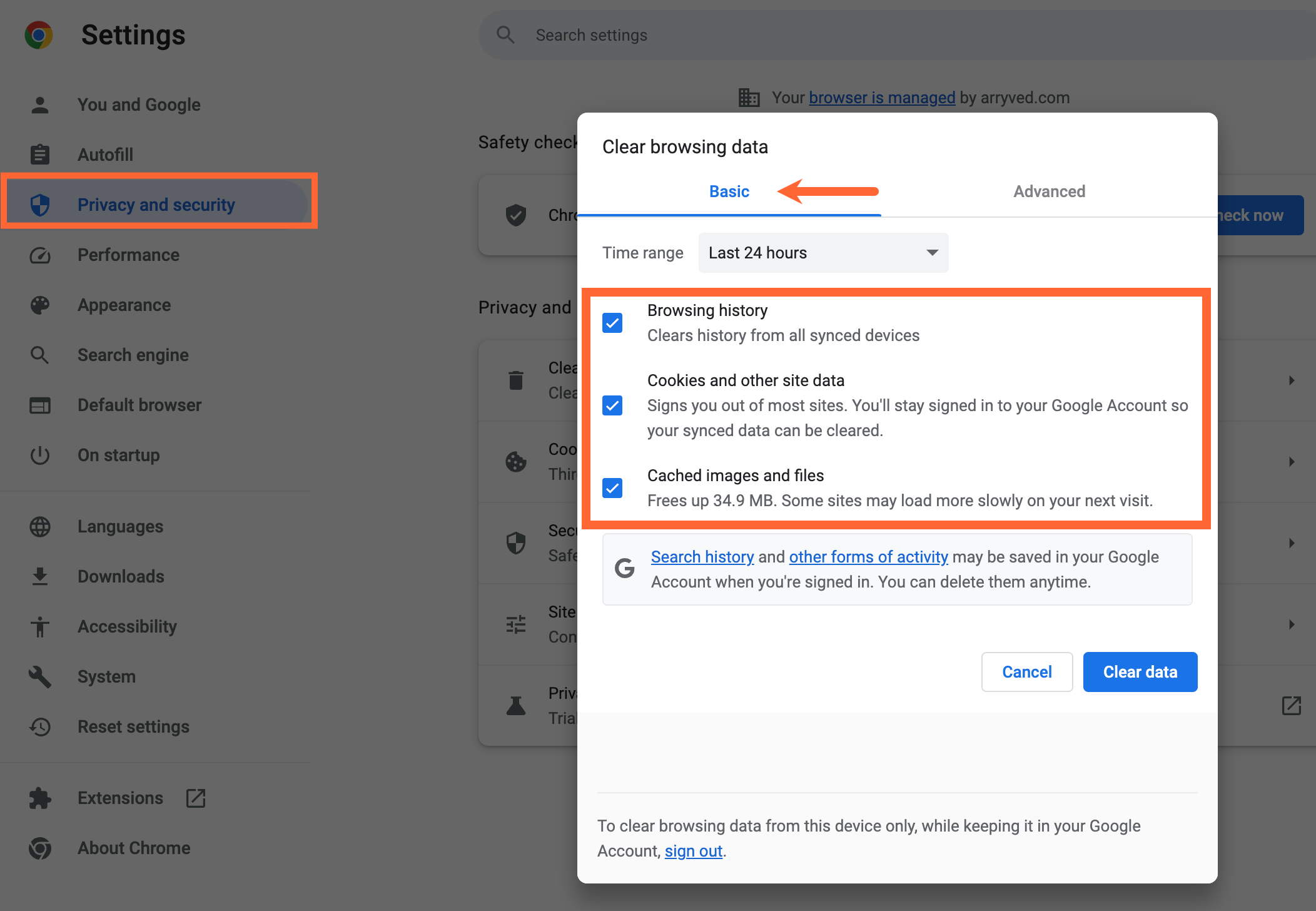Click the Default browser window icon
The width and height of the screenshot is (1316, 911).
tap(40, 405)
